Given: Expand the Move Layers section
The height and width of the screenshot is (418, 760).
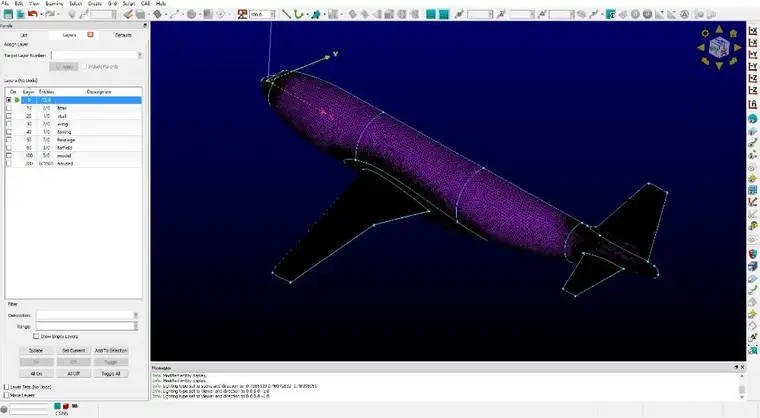Looking at the screenshot, I should [6, 395].
